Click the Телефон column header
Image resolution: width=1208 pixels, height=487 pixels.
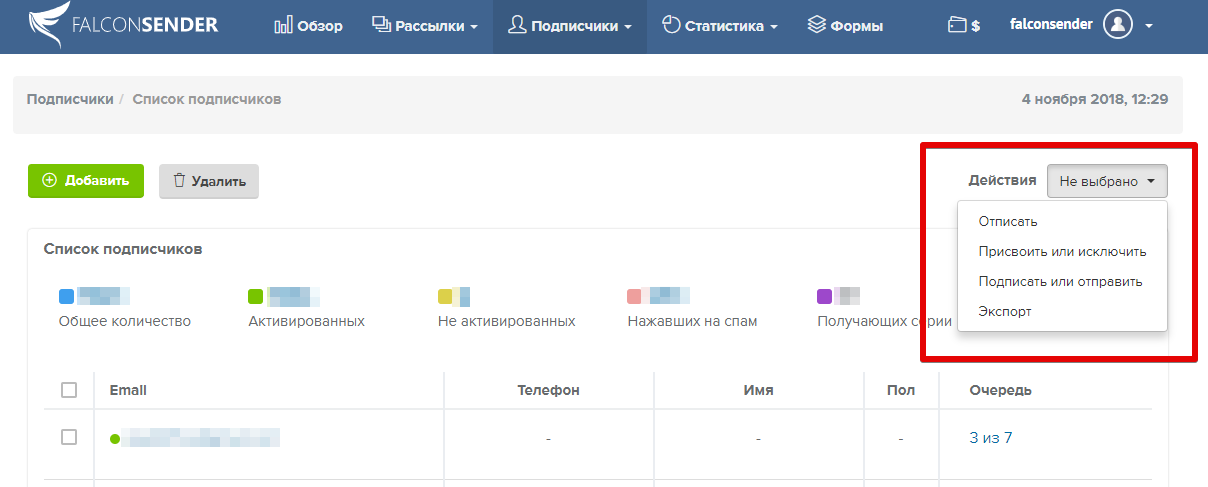pos(548,390)
